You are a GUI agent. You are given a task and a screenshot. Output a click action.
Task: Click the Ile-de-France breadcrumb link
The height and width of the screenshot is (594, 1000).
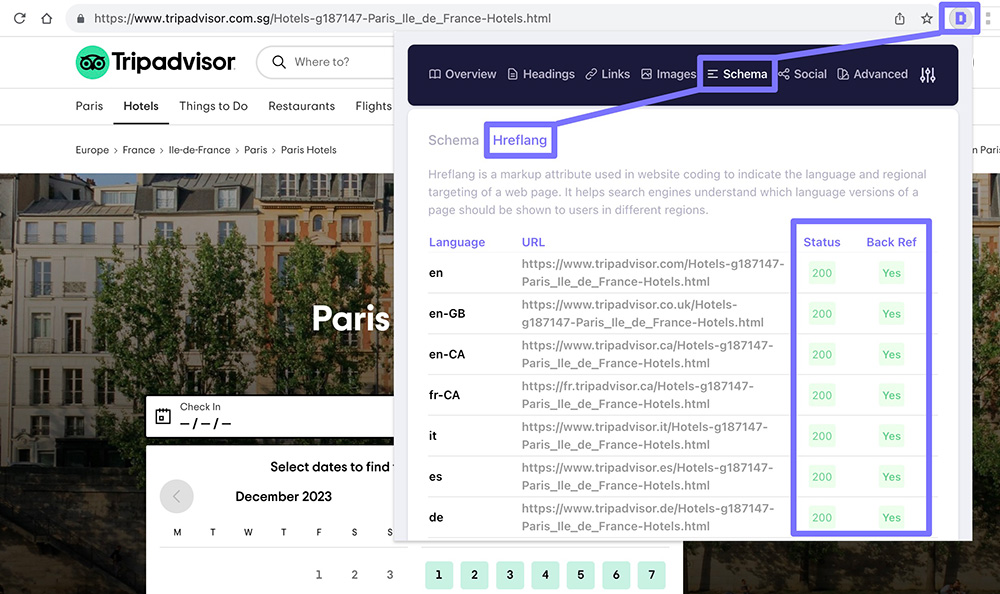pos(200,150)
